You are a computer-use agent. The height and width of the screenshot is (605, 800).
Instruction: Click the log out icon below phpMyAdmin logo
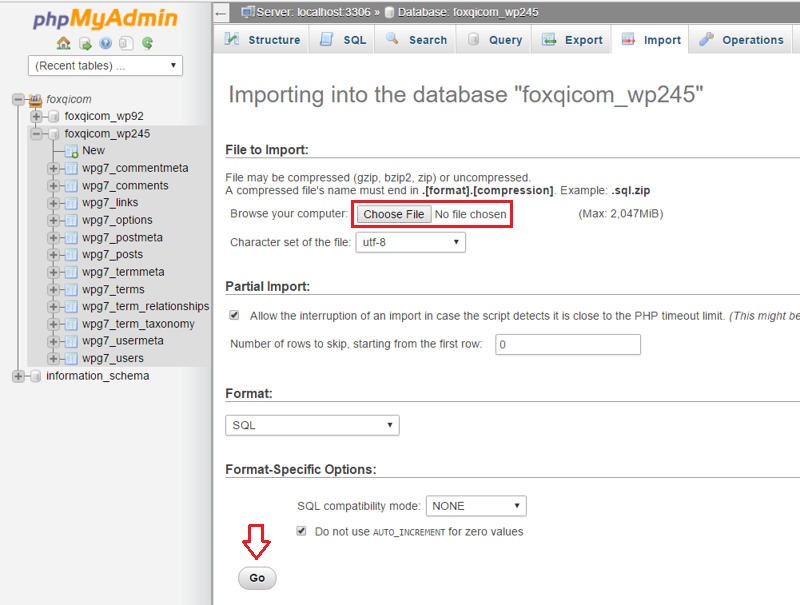(x=85, y=43)
